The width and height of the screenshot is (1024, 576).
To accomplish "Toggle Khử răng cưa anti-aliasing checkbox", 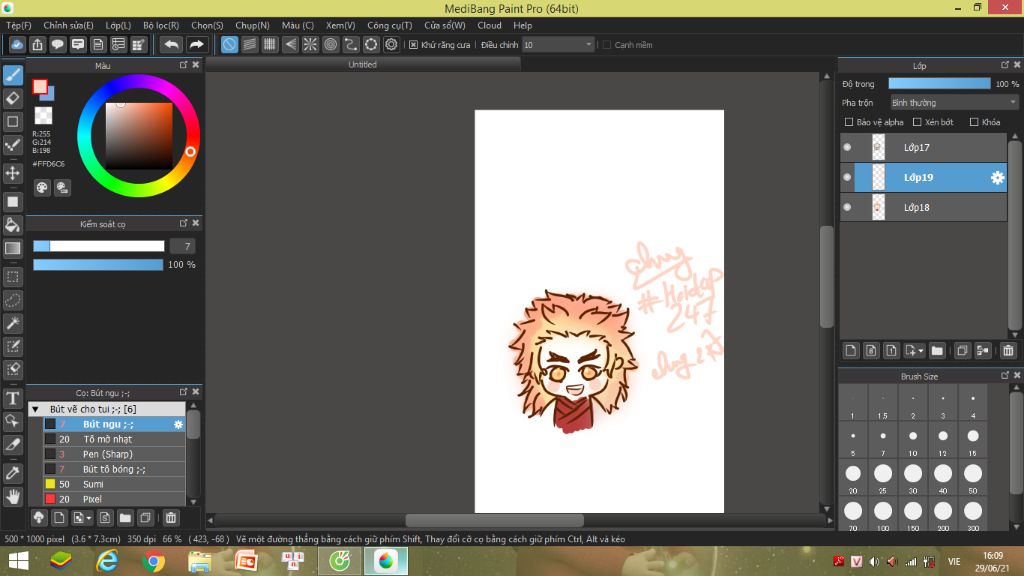I will (413, 44).
